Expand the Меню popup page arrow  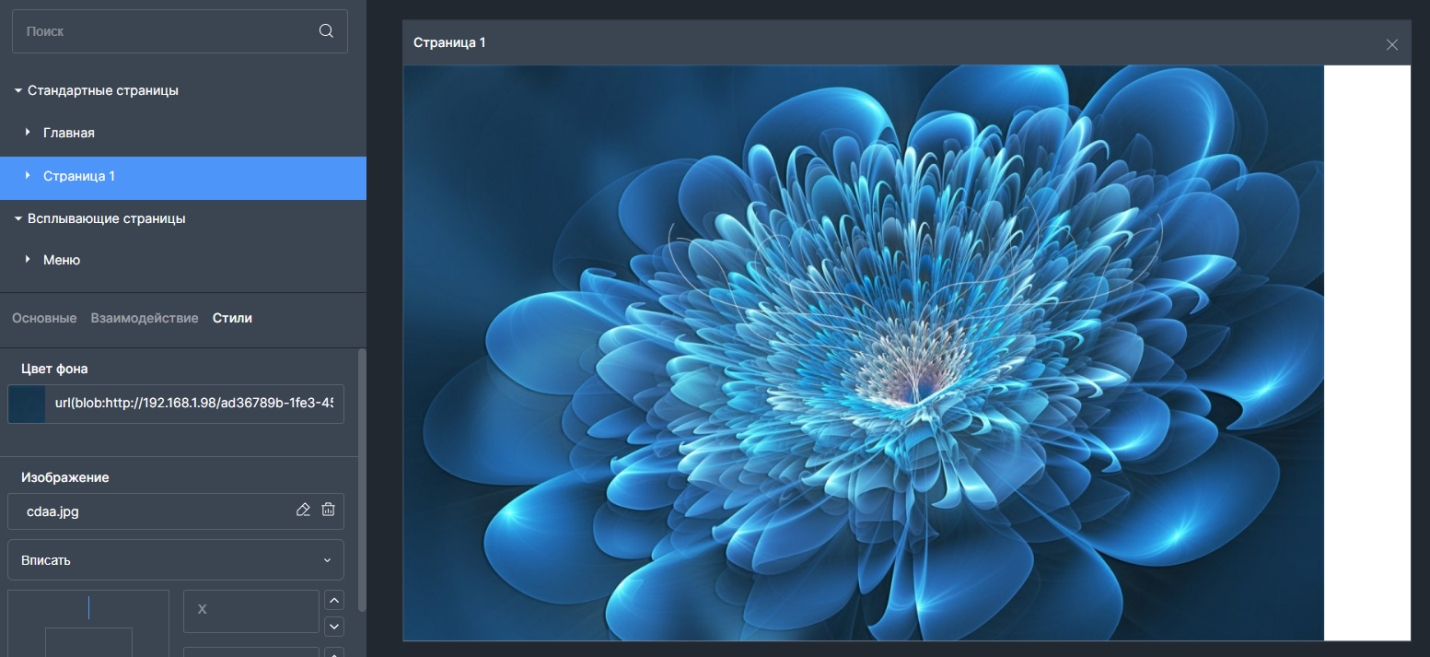click(x=28, y=260)
